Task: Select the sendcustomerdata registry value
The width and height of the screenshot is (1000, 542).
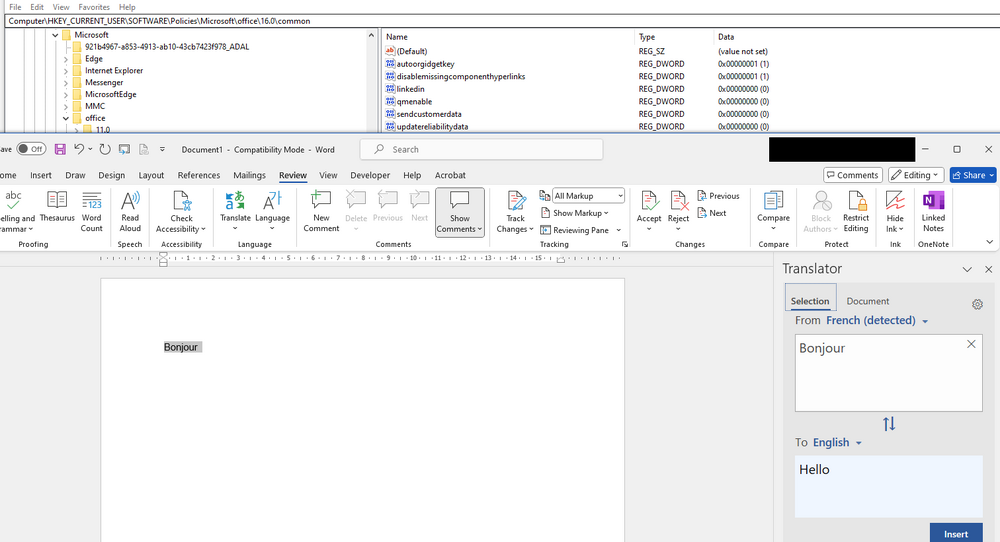Action: (x=429, y=114)
